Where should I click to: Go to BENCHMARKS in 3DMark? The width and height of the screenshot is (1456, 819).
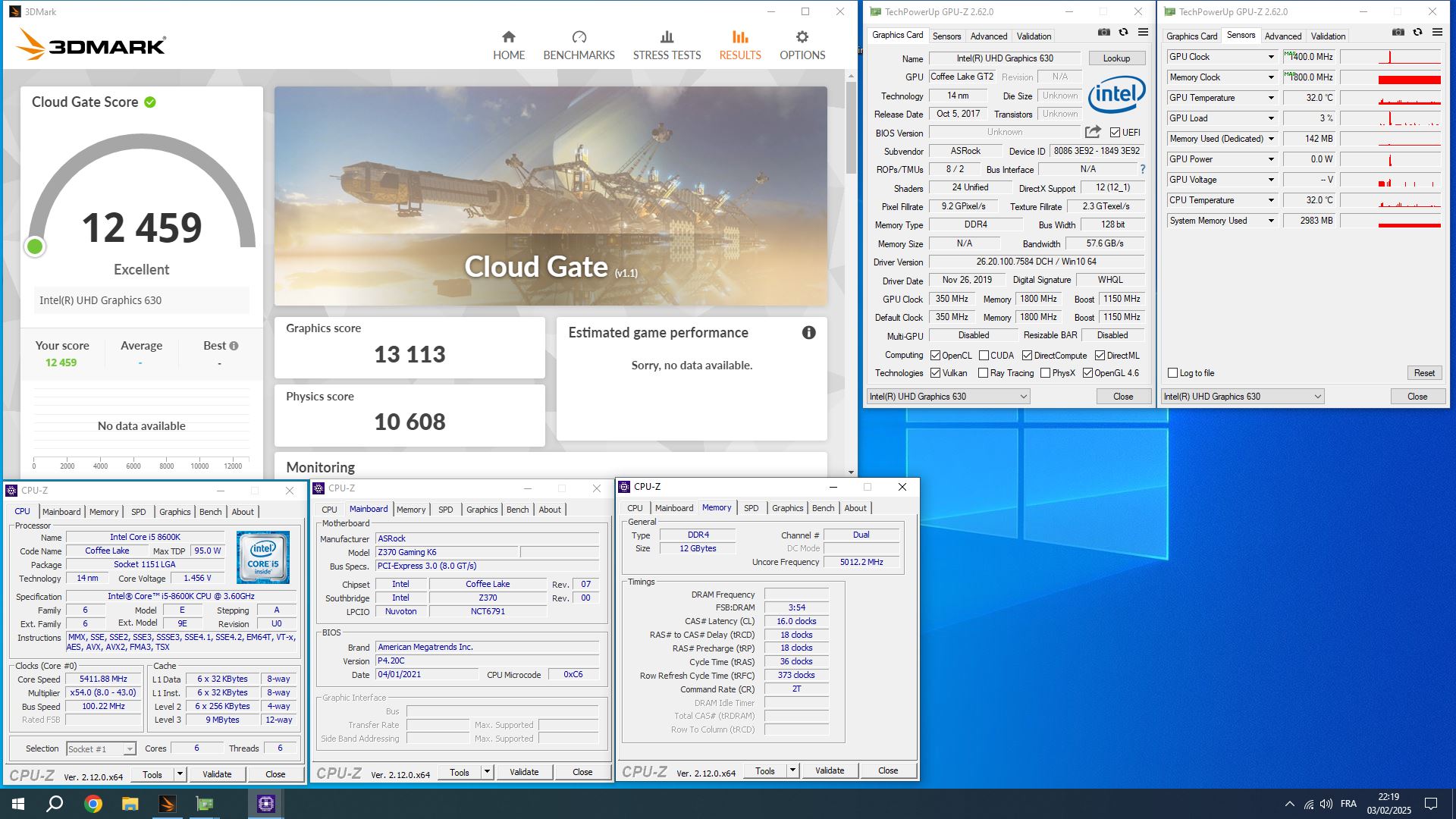coord(579,45)
